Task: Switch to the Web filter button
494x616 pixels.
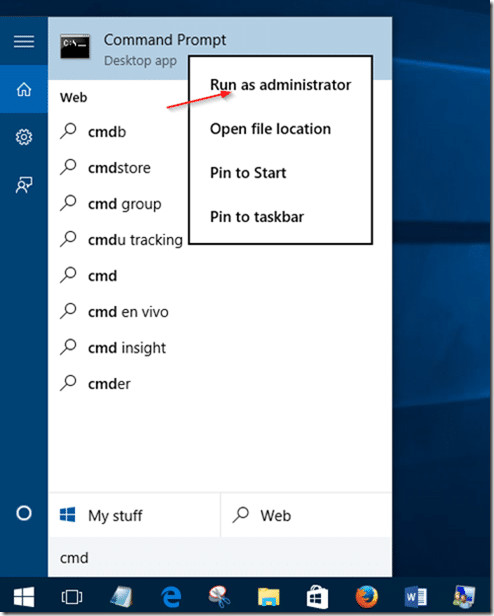Action: coord(306,515)
